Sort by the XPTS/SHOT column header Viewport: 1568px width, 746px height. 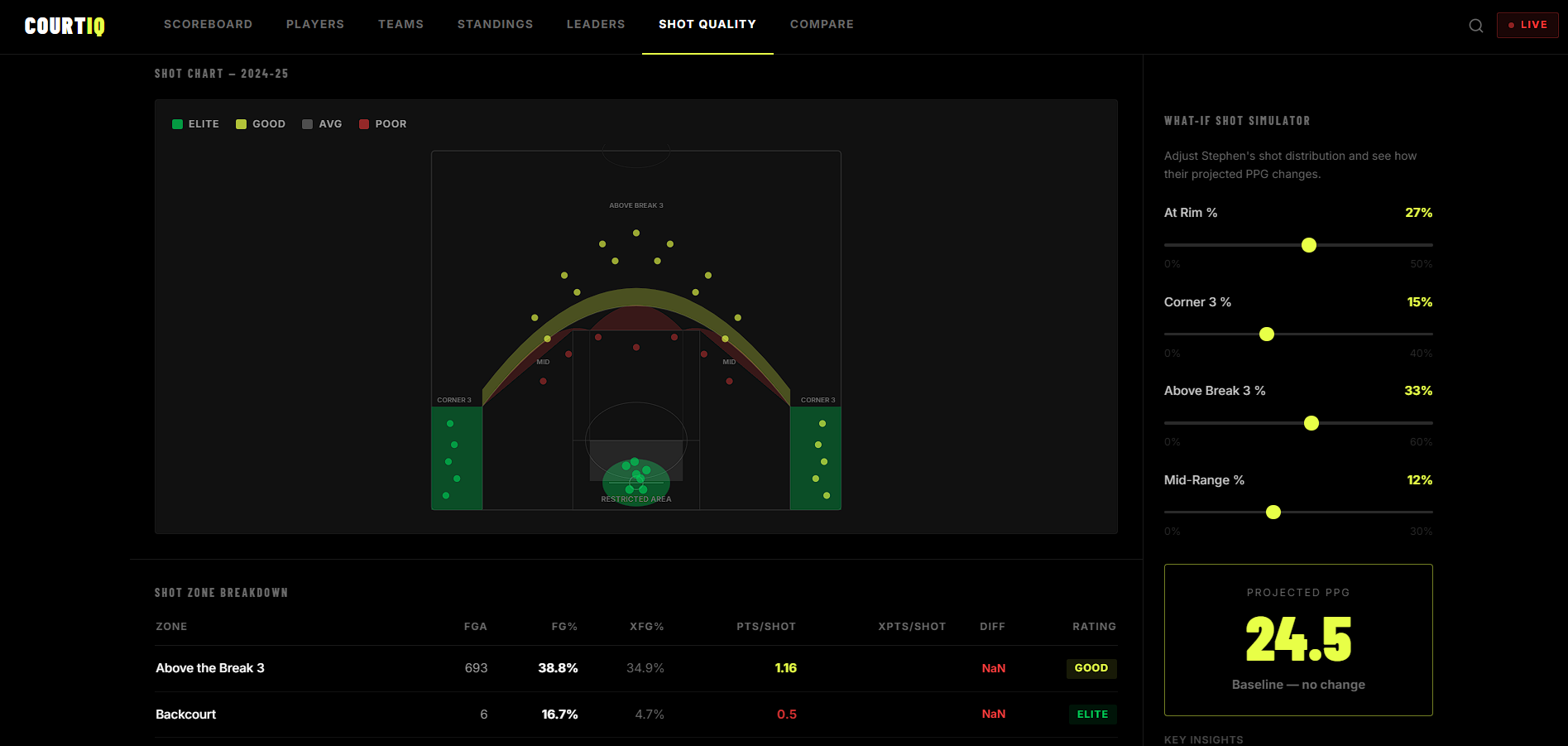tap(912, 627)
